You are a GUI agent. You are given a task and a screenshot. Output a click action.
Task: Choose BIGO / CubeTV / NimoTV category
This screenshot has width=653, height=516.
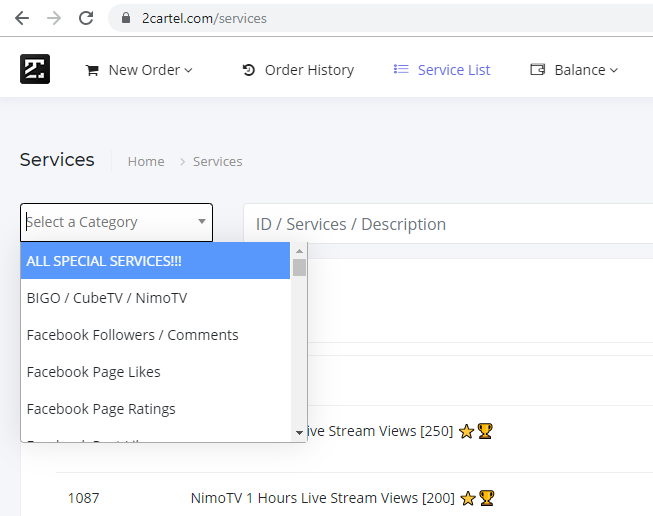(155, 298)
